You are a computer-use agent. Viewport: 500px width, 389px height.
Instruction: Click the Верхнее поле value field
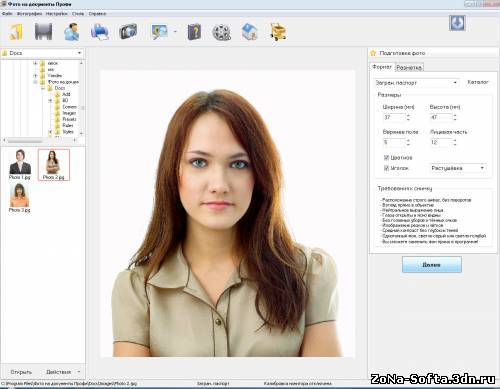394,142
